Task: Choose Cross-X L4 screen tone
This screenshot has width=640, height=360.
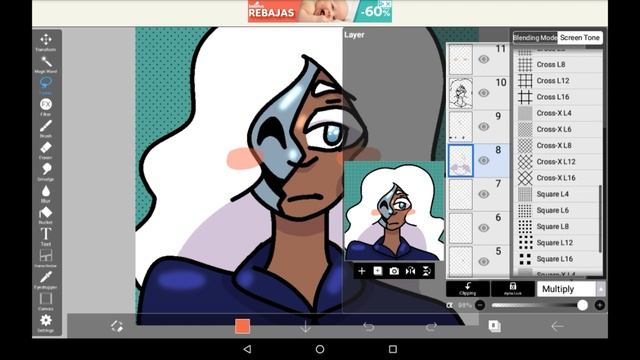Action: 558,113
